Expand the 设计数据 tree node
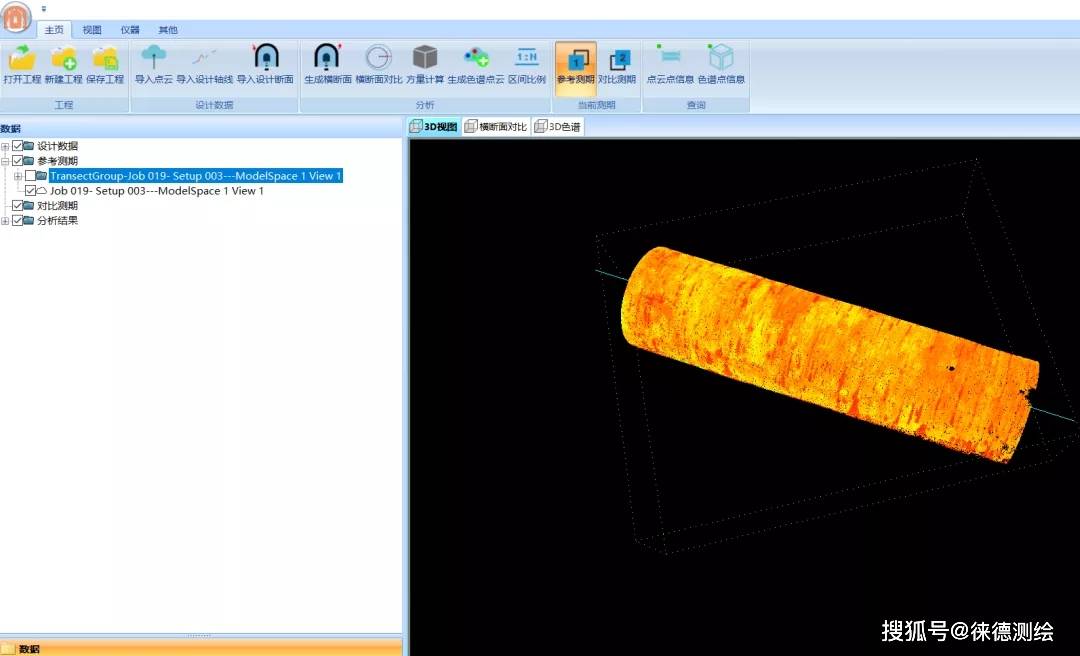 tap(6, 146)
